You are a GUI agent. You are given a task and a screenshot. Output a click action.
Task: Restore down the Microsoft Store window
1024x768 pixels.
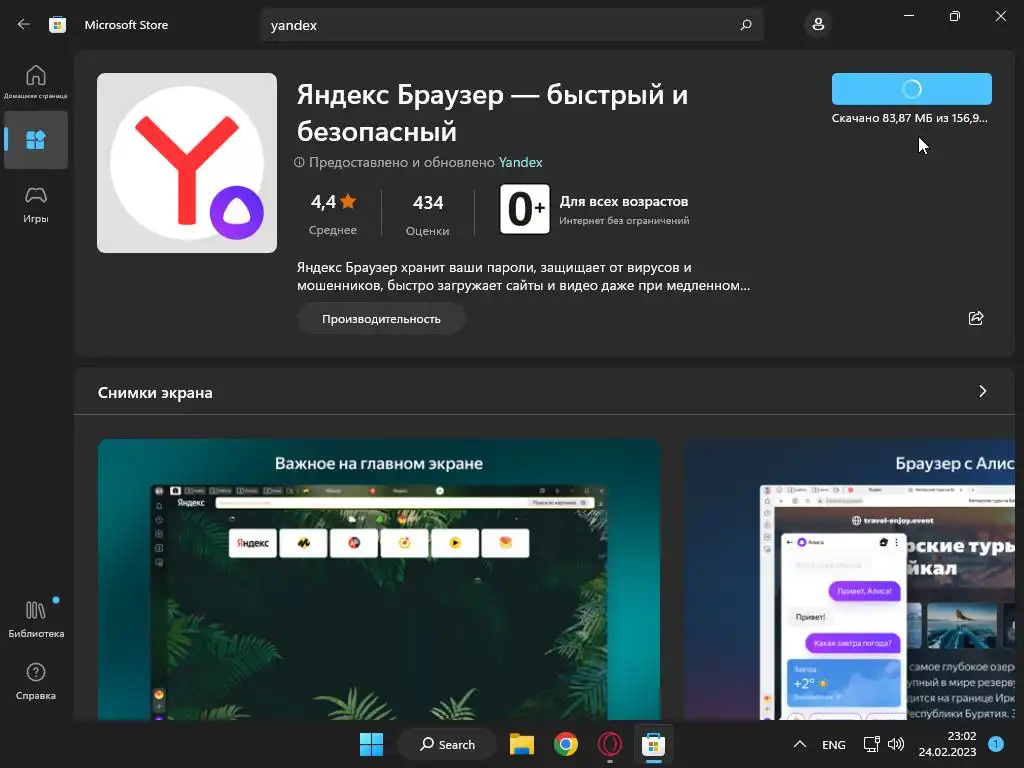pos(955,16)
